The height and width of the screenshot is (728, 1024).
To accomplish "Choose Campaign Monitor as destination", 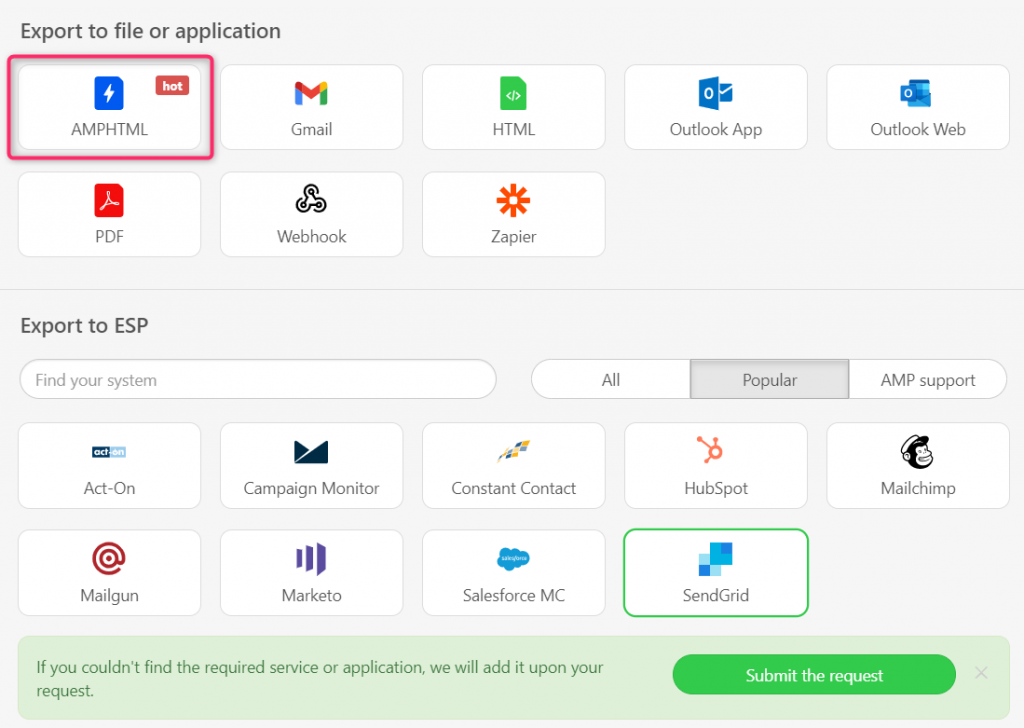I will (311, 465).
